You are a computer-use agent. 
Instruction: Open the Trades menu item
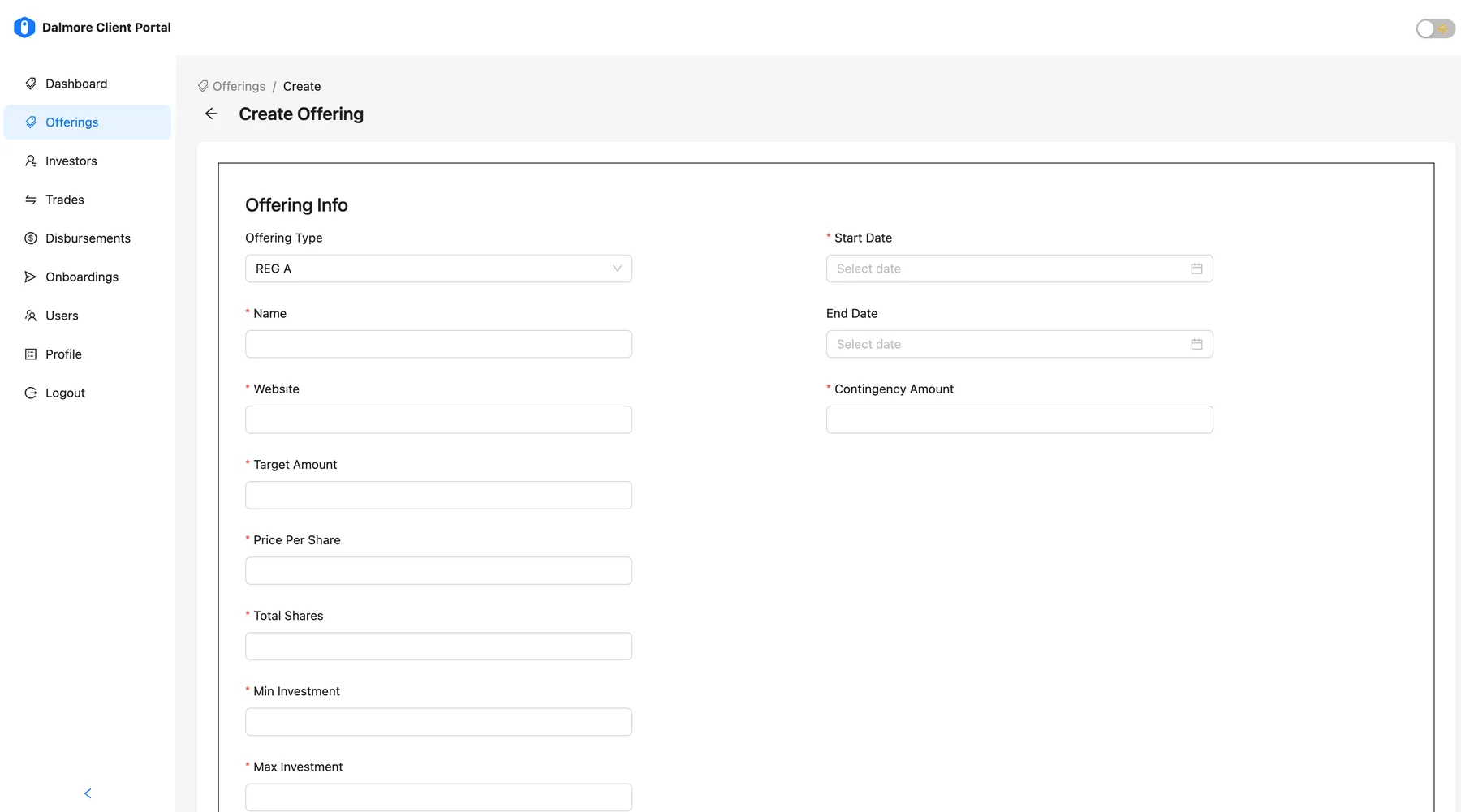coord(88,200)
